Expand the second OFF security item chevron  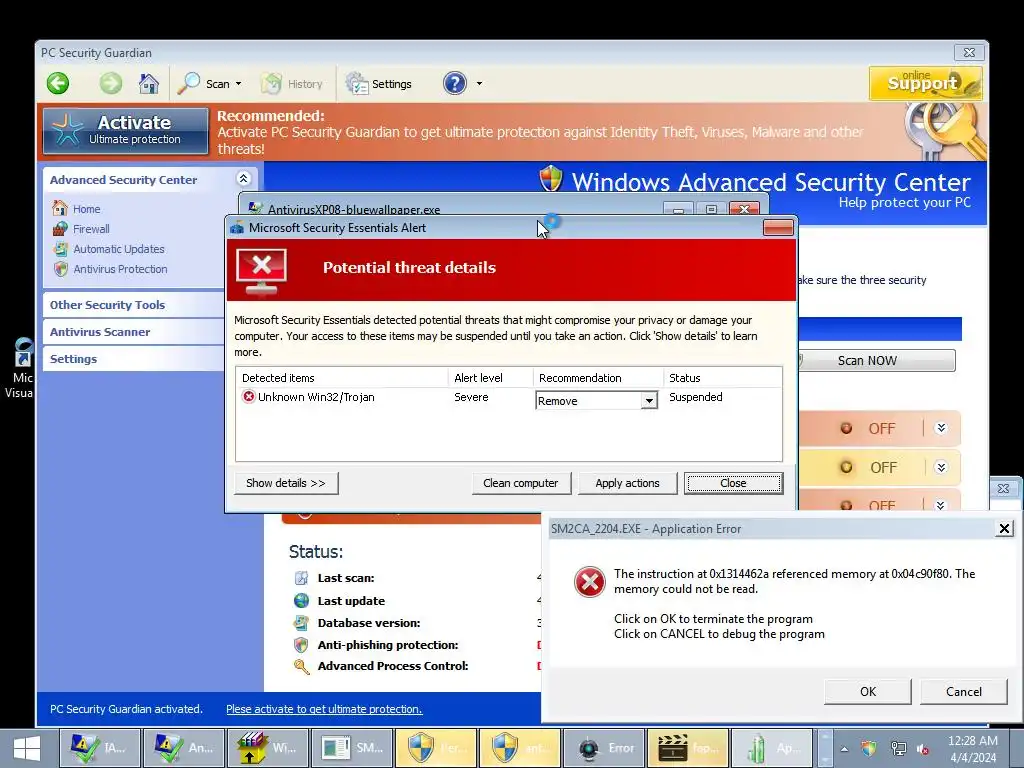[x=941, y=468]
